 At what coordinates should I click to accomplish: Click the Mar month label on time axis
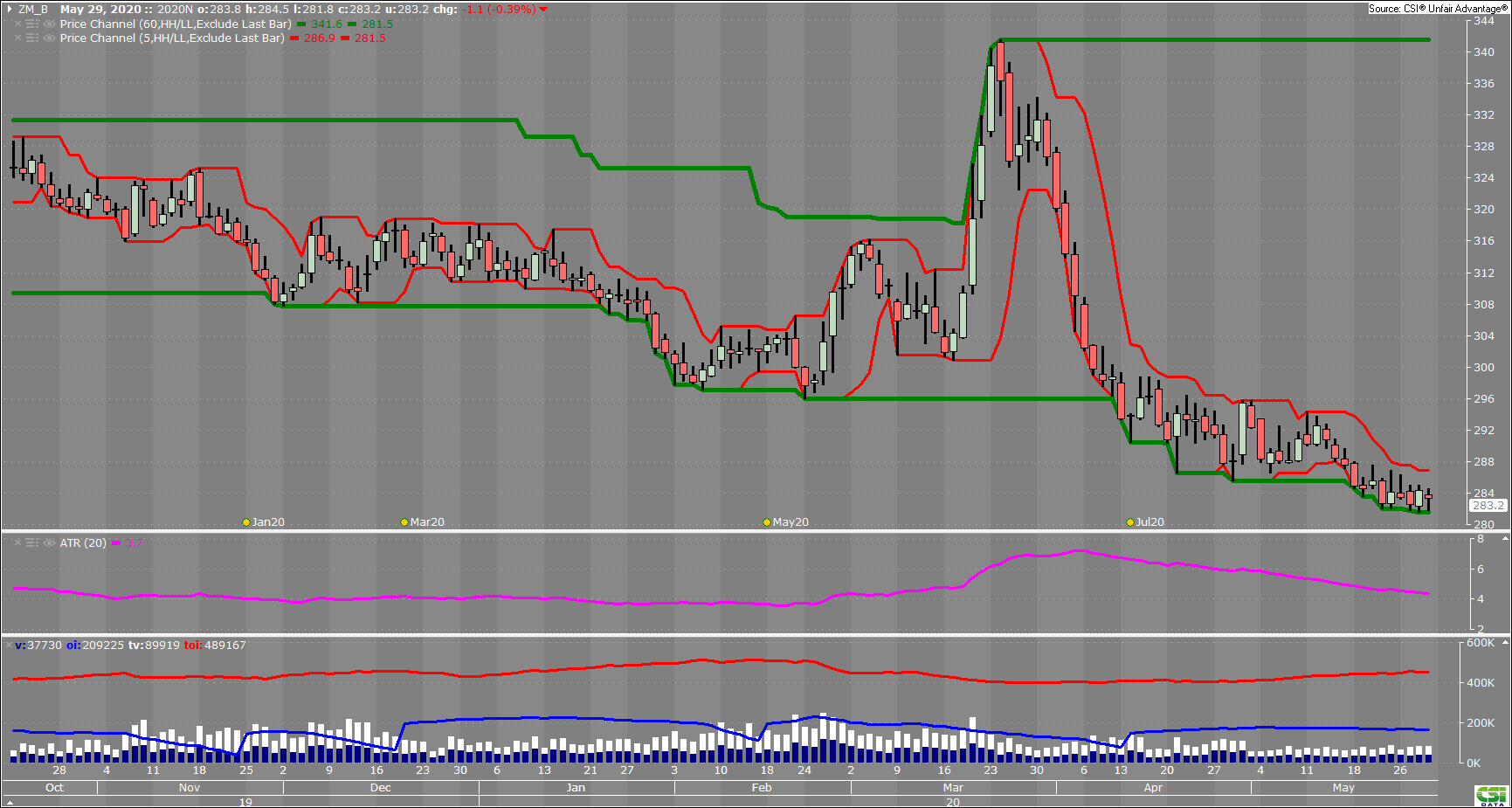coord(953,788)
